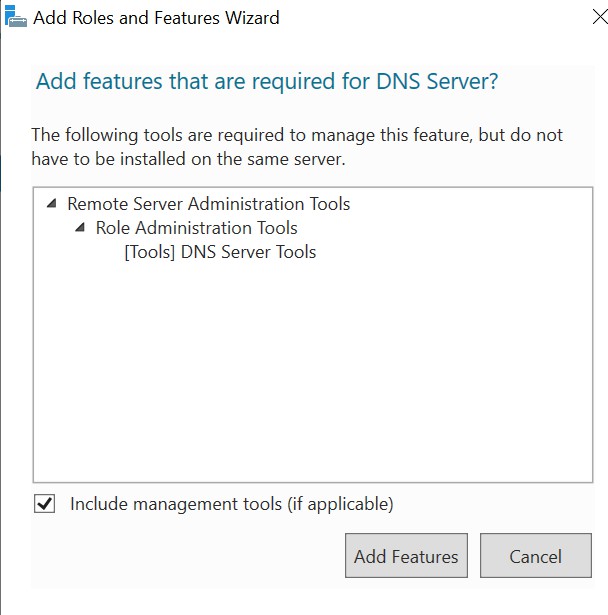Click the wizard icon in the title bar
Image resolution: width=608 pixels, height=615 pixels.
point(16,16)
